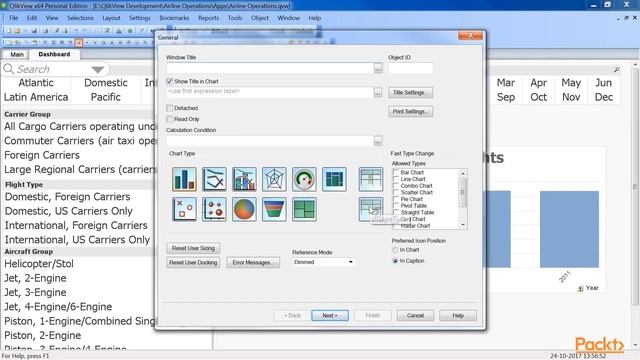Open chart title expression editor ellipsis button

[378, 92]
